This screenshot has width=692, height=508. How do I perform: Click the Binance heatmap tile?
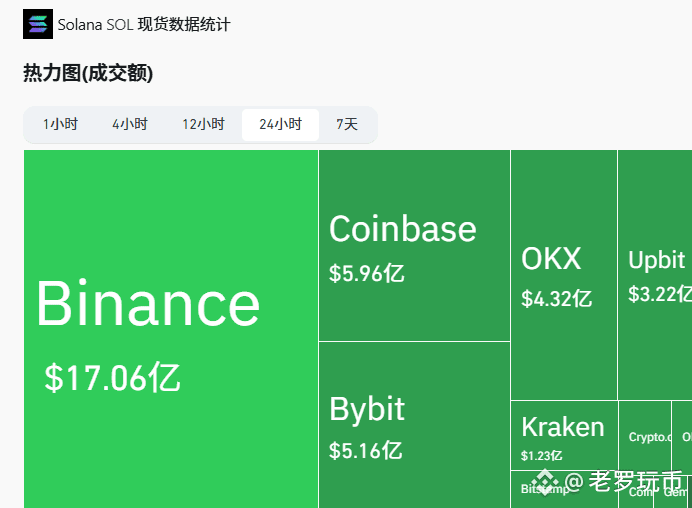(x=171, y=329)
